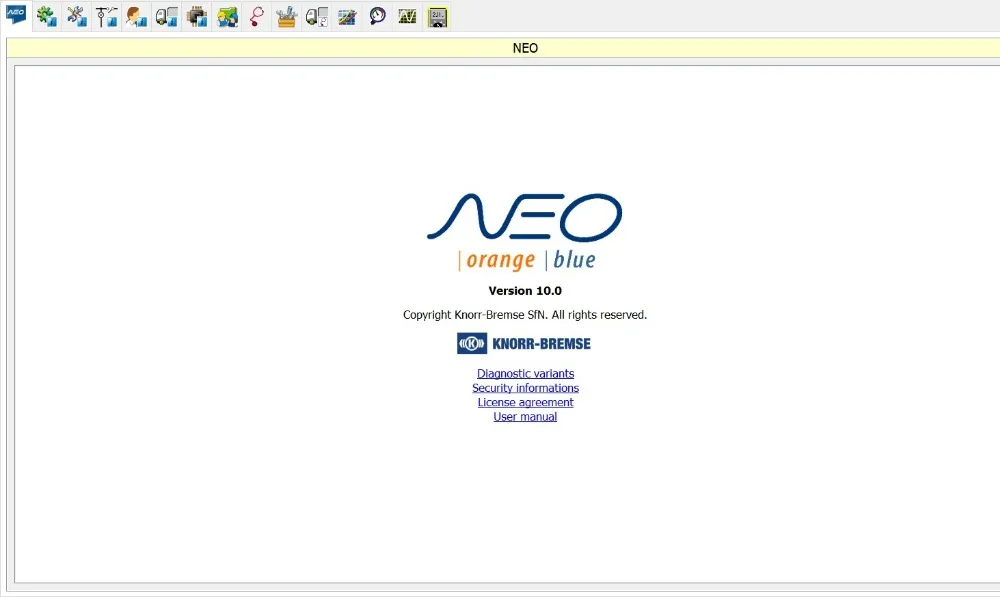Select the wiring schematic info icon
The image size is (1000, 597).
107,16
